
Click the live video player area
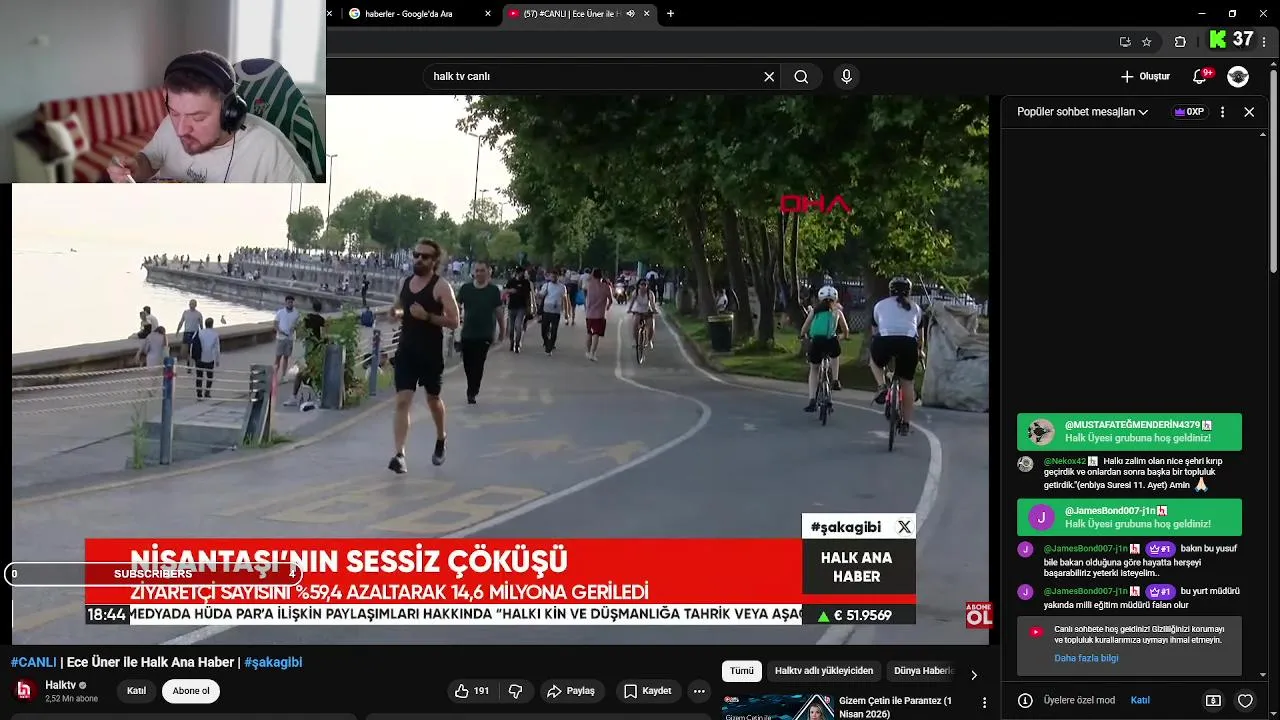click(x=500, y=370)
